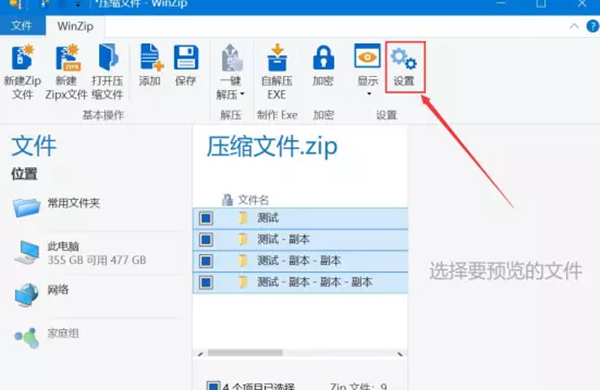This screenshot has height=390, width=600.
Task: Open the 显示 dropdown arrow
Action: click(369, 94)
